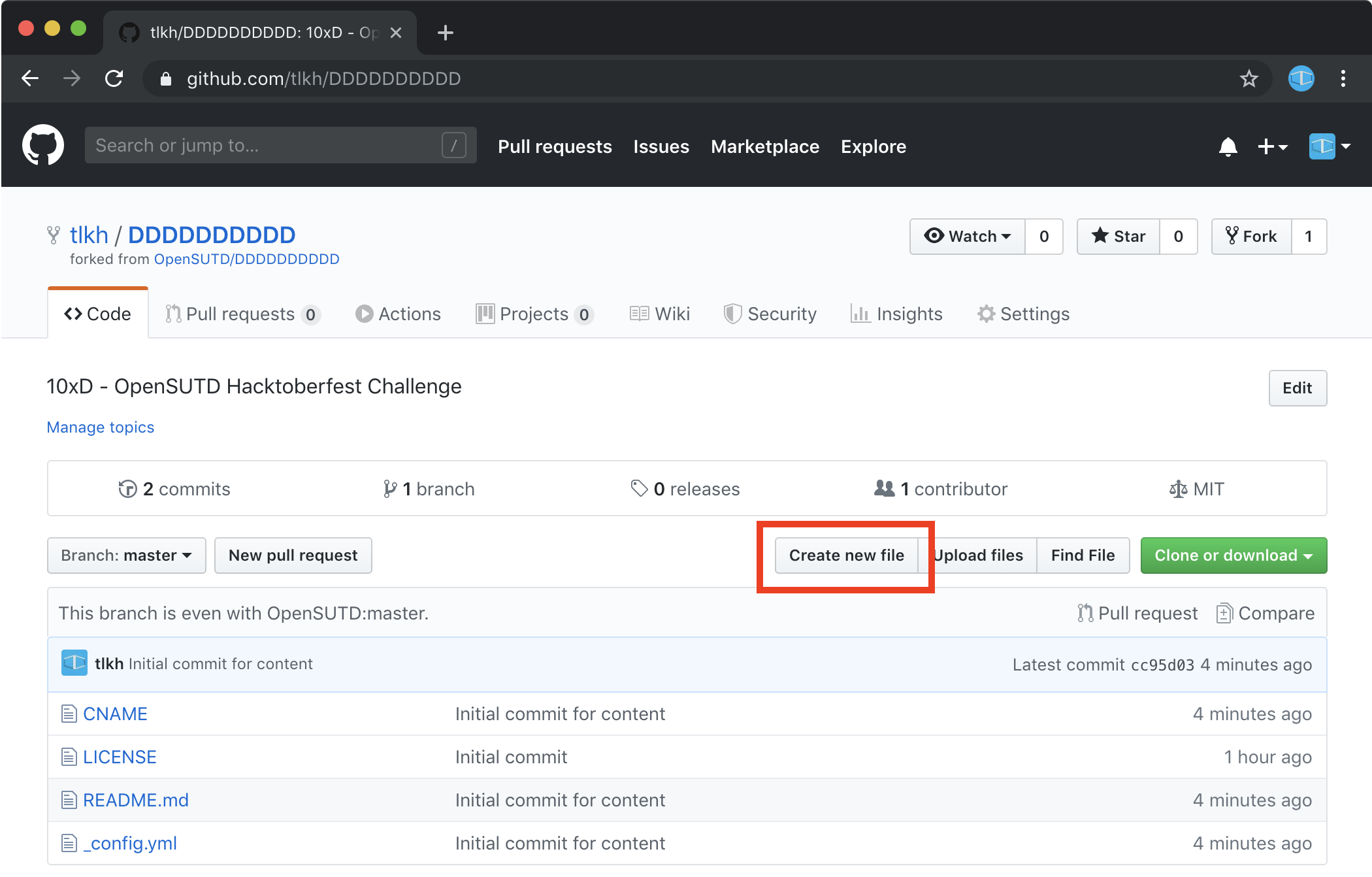View 2 commits history
This screenshot has height=877, width=1372.
pyautogui.click(x=174, y=489)
